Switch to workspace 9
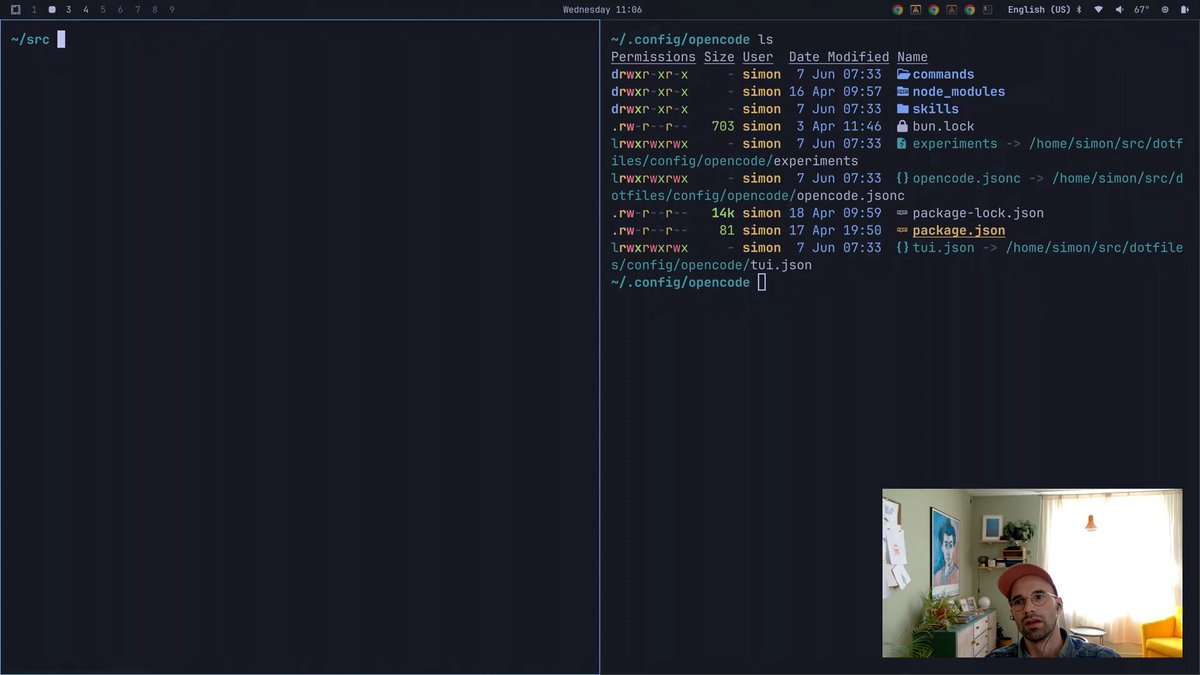This screenshot has width=1200, height=675. (x=172, y=9)
